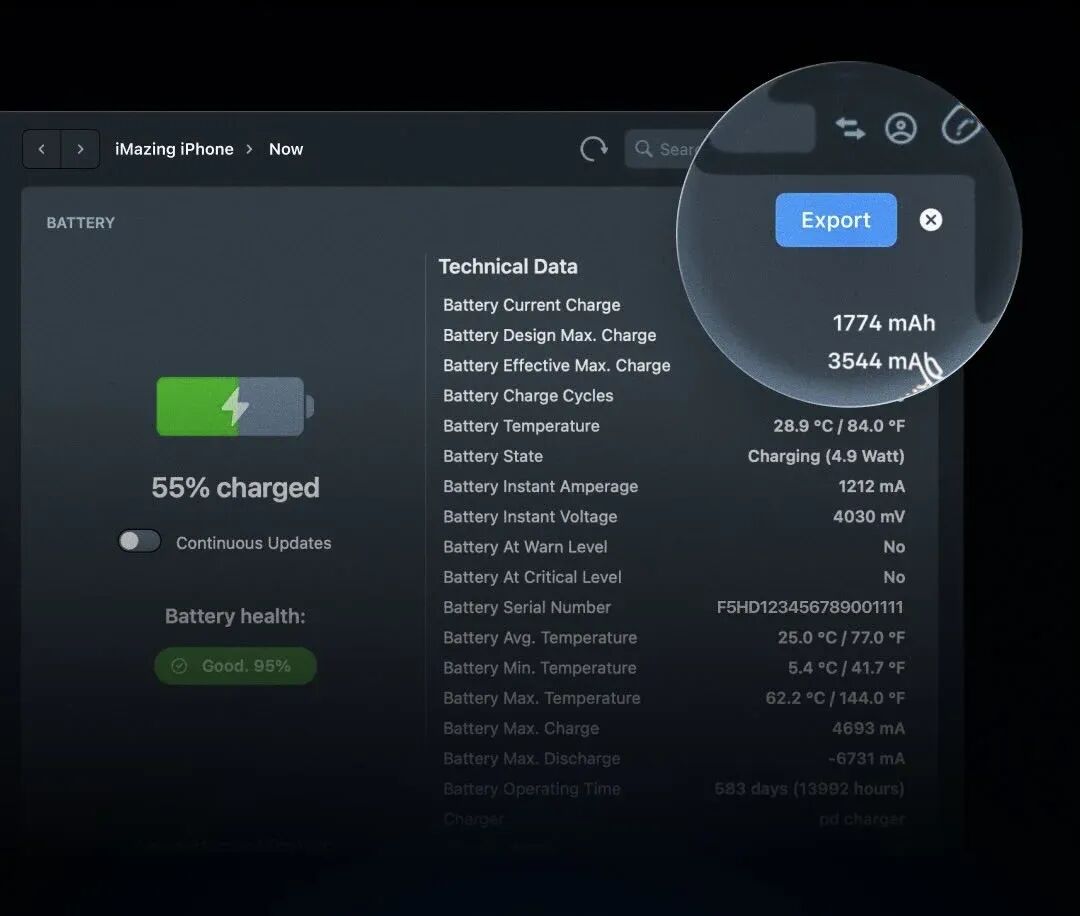Image resolution: width=1080 pixels, height=916 pixels.
Task: Select iMazing iPhone breadcrumb
Action: click(x=174, y=149)
